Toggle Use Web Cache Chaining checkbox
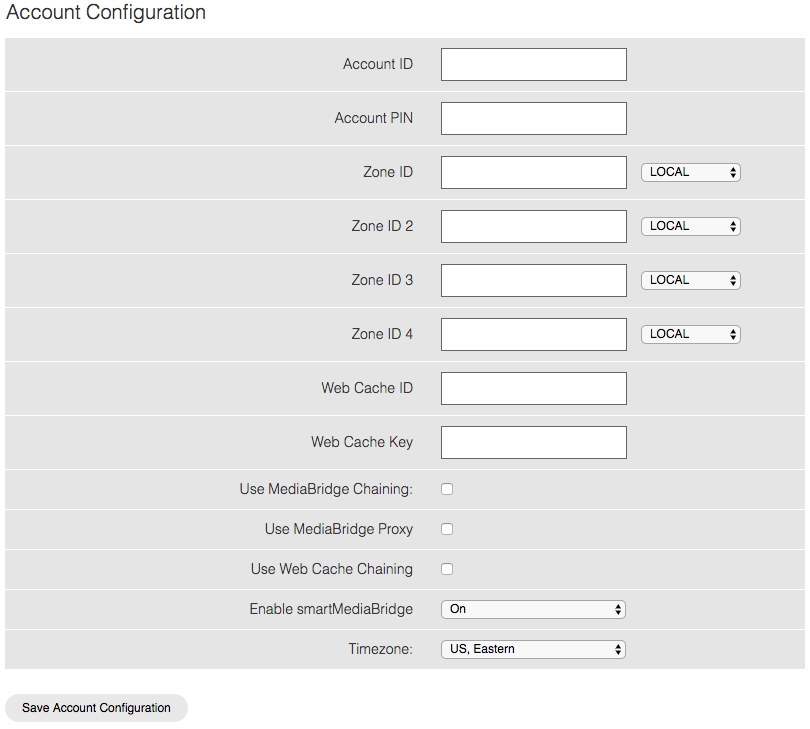The height and width of the screenshot is (729, 810). [x=447, y=569]
